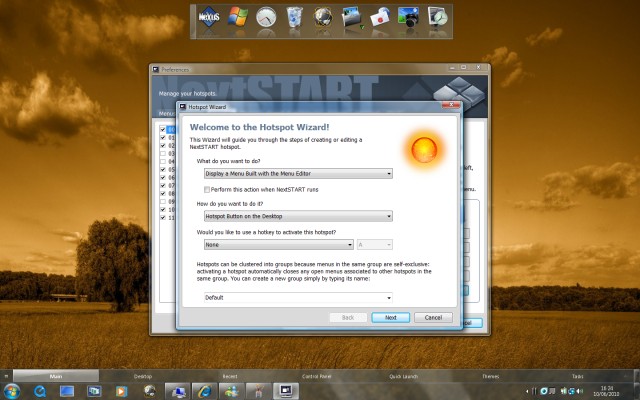Enable 'Perform this action when NextSTART runs'
The height and width of the screenshot is (400, 640).
[x=207, y=189]
